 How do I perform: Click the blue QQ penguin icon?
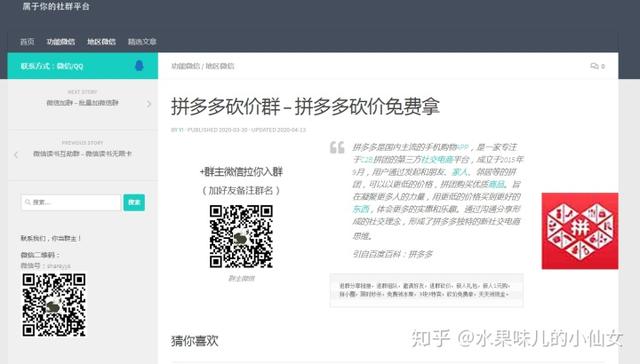pos(139,66)
